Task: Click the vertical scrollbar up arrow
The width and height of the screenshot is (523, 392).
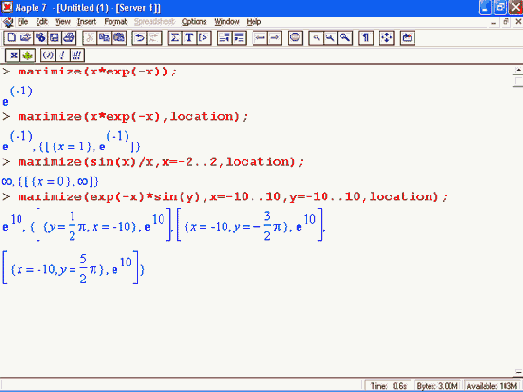Action: click(x=518, y=70)
